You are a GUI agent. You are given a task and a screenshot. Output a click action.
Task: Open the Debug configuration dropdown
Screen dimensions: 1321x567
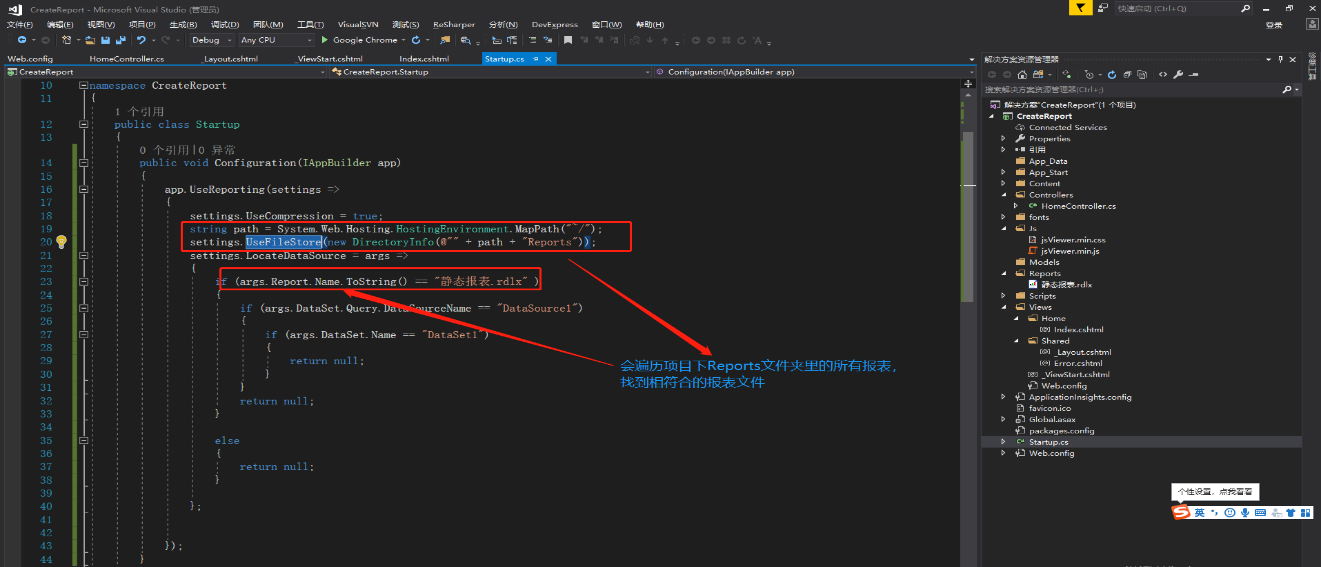(211, 40)
